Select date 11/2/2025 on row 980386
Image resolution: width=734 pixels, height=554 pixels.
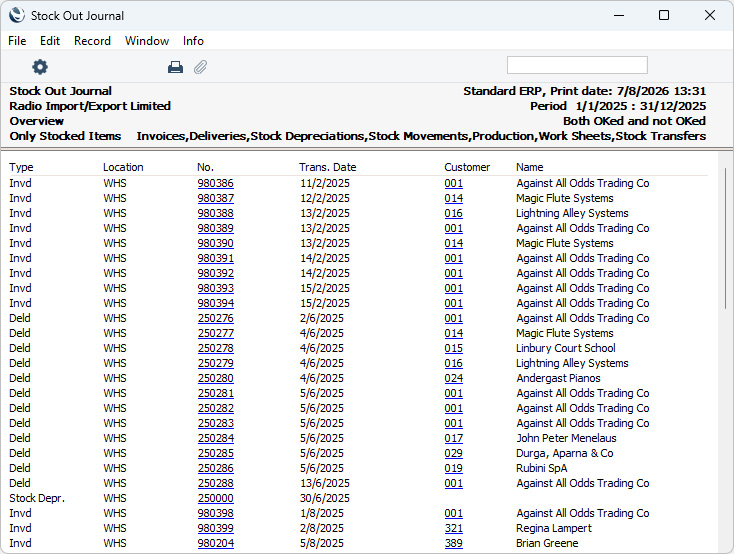click(325, 183)
